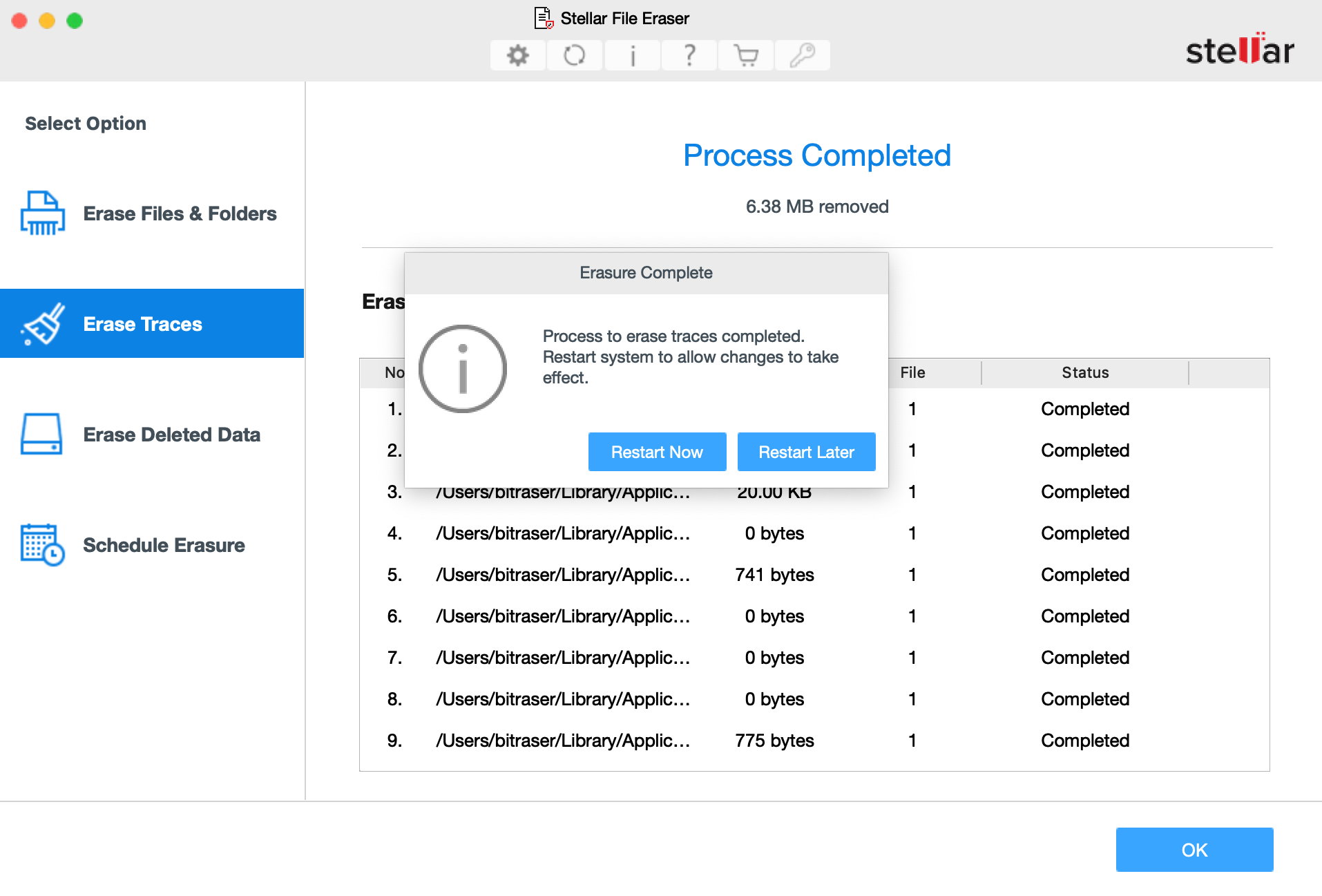Screen dimensions: 1322x896
Task: Click the '6.38 MB removed' text
Action: coord(817,207)
